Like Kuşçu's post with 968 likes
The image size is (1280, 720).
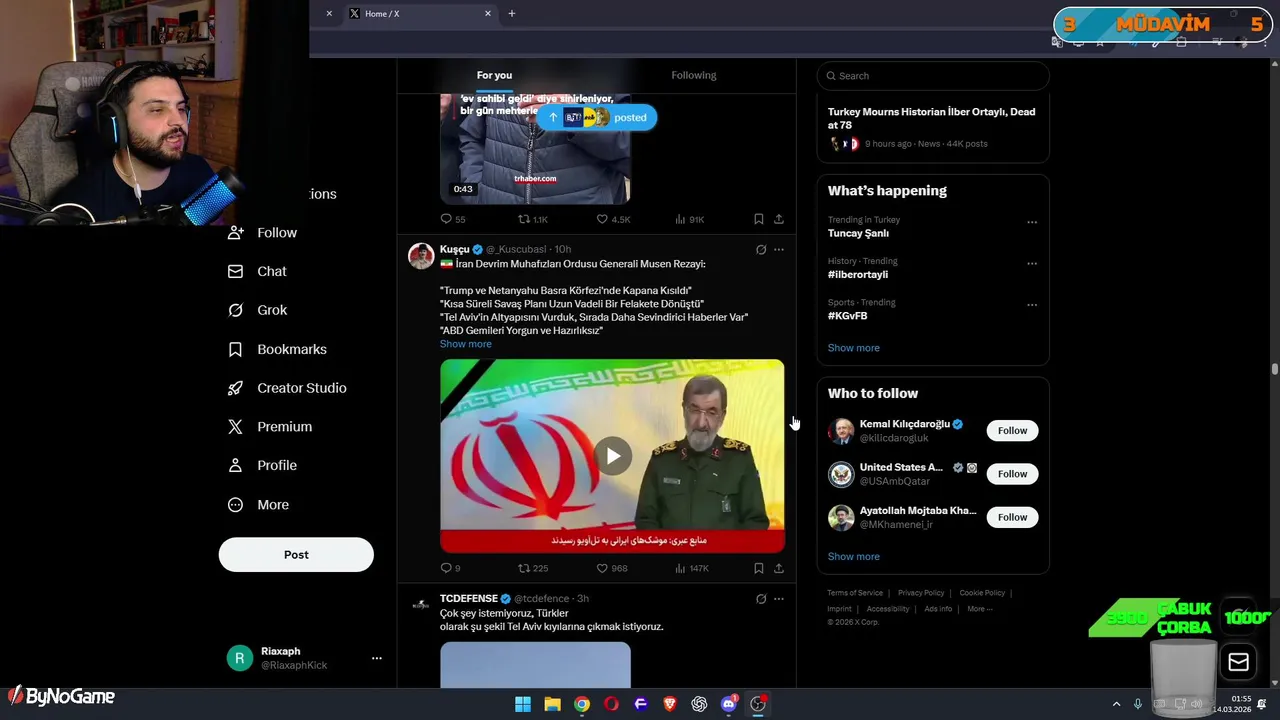click(x=612, y=568)
